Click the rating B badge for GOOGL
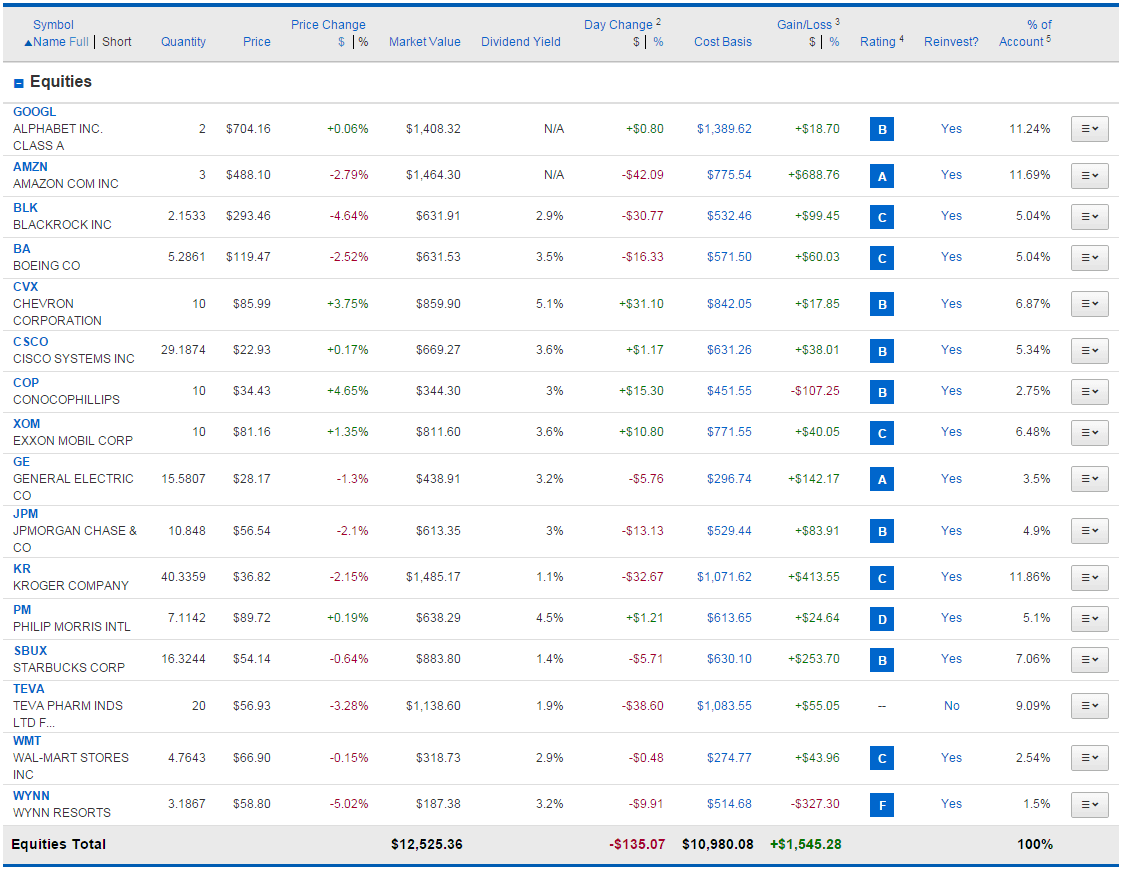The height and width of the screenshot is (869, 1121). (x=882, y=129)
